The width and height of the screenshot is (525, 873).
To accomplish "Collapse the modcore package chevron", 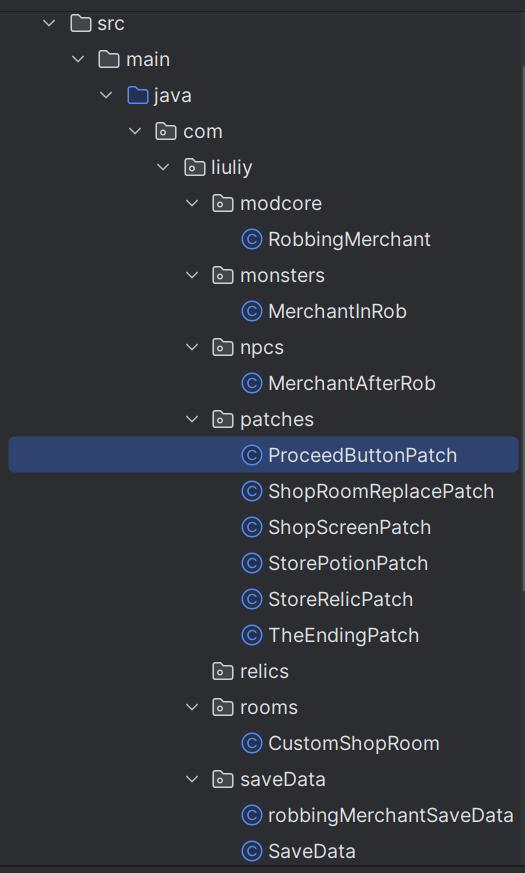I will coord(192,203).
